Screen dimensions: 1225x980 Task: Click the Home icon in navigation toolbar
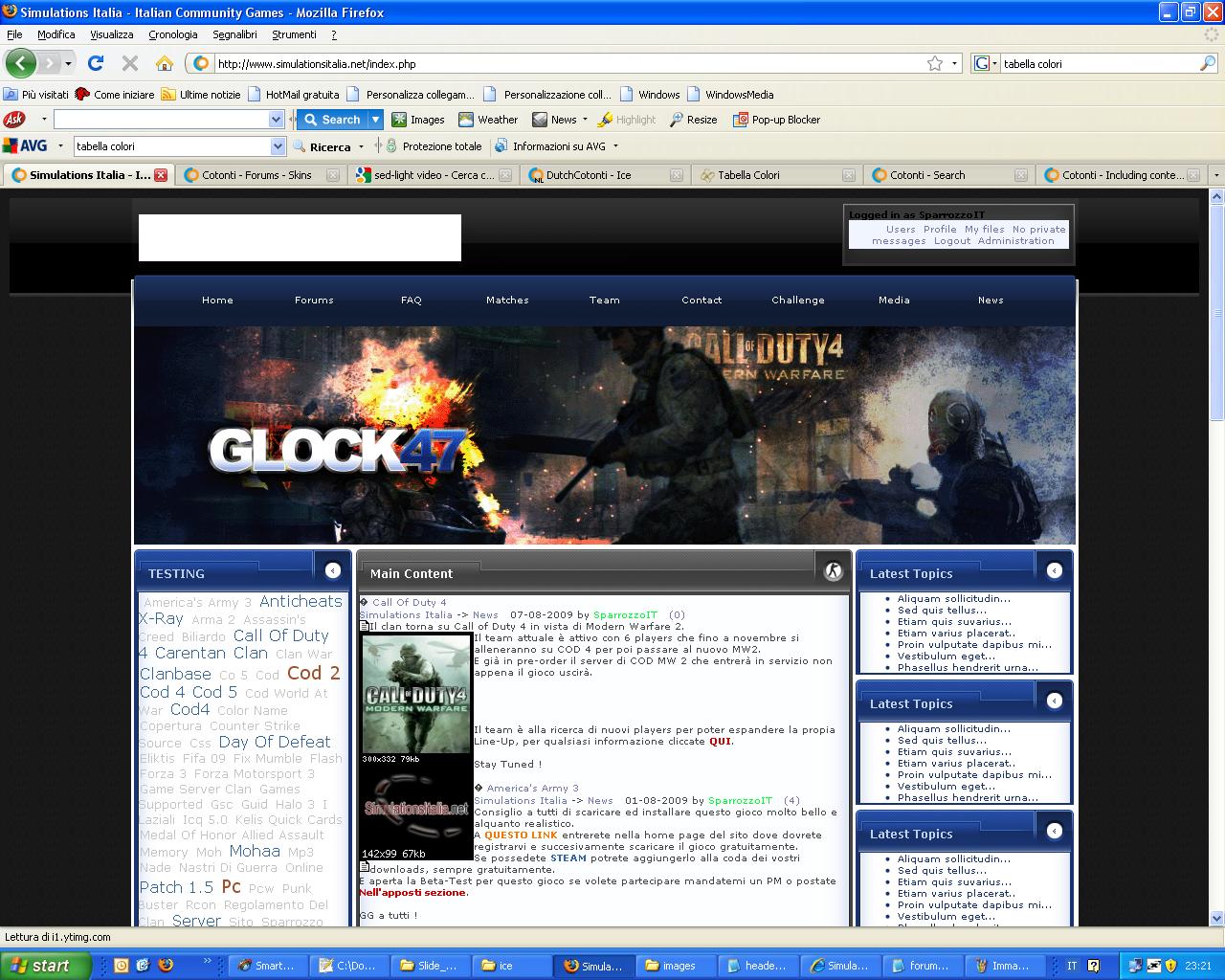[x=165, y=63]
